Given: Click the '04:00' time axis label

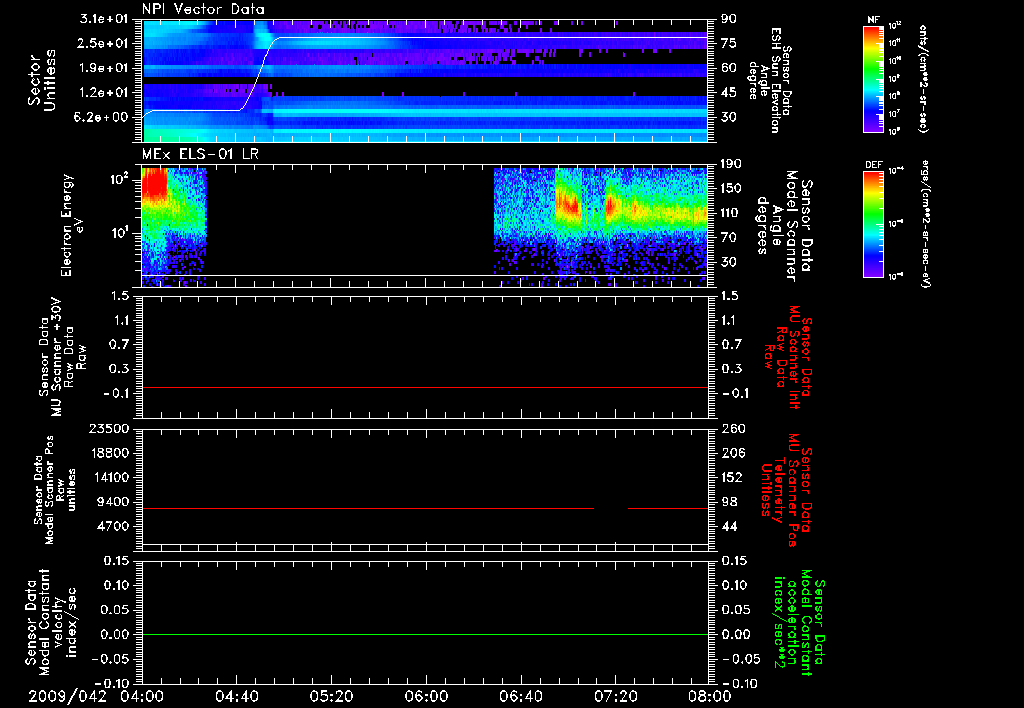Looking at the screenshot, I should click(x=142, y=696).
